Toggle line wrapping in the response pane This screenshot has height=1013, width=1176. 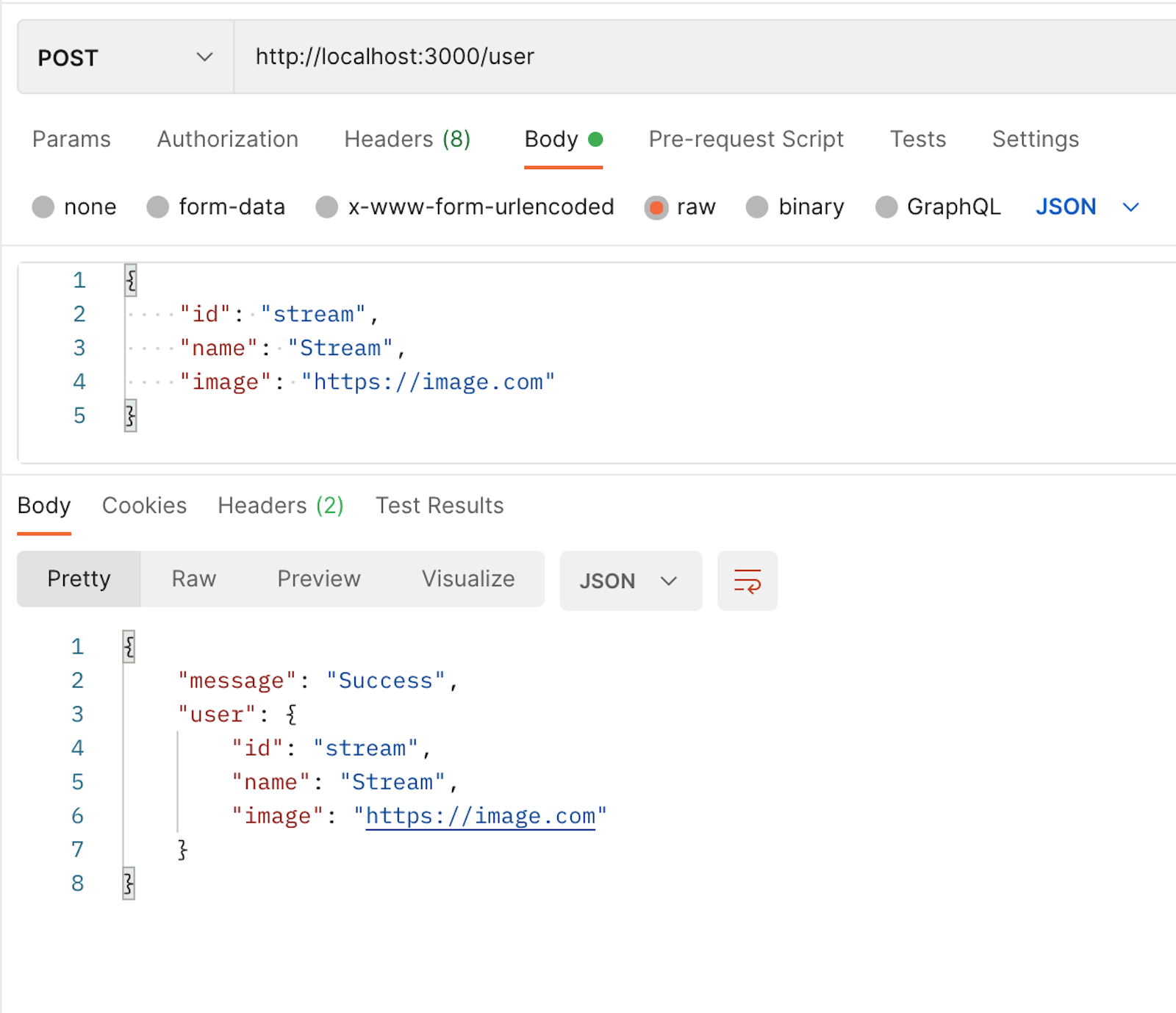click(x=747, y=581)
